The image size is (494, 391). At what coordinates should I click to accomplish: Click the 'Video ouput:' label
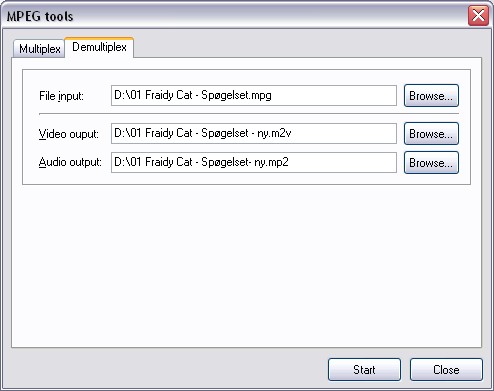click(x=69, y=134)
